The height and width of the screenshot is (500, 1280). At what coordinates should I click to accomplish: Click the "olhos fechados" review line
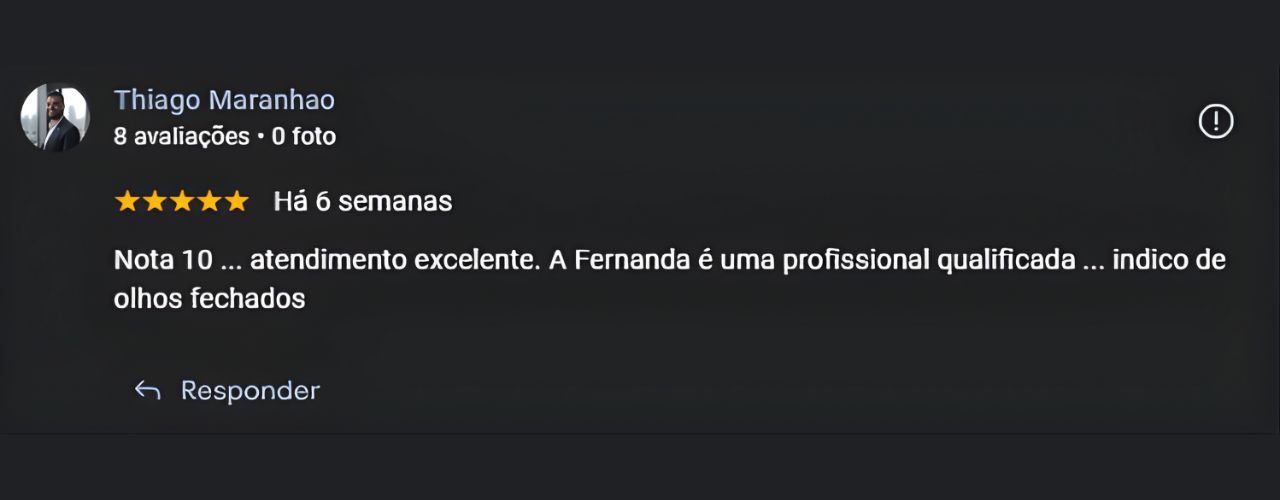pyautogui.click(x=209, y=298)
